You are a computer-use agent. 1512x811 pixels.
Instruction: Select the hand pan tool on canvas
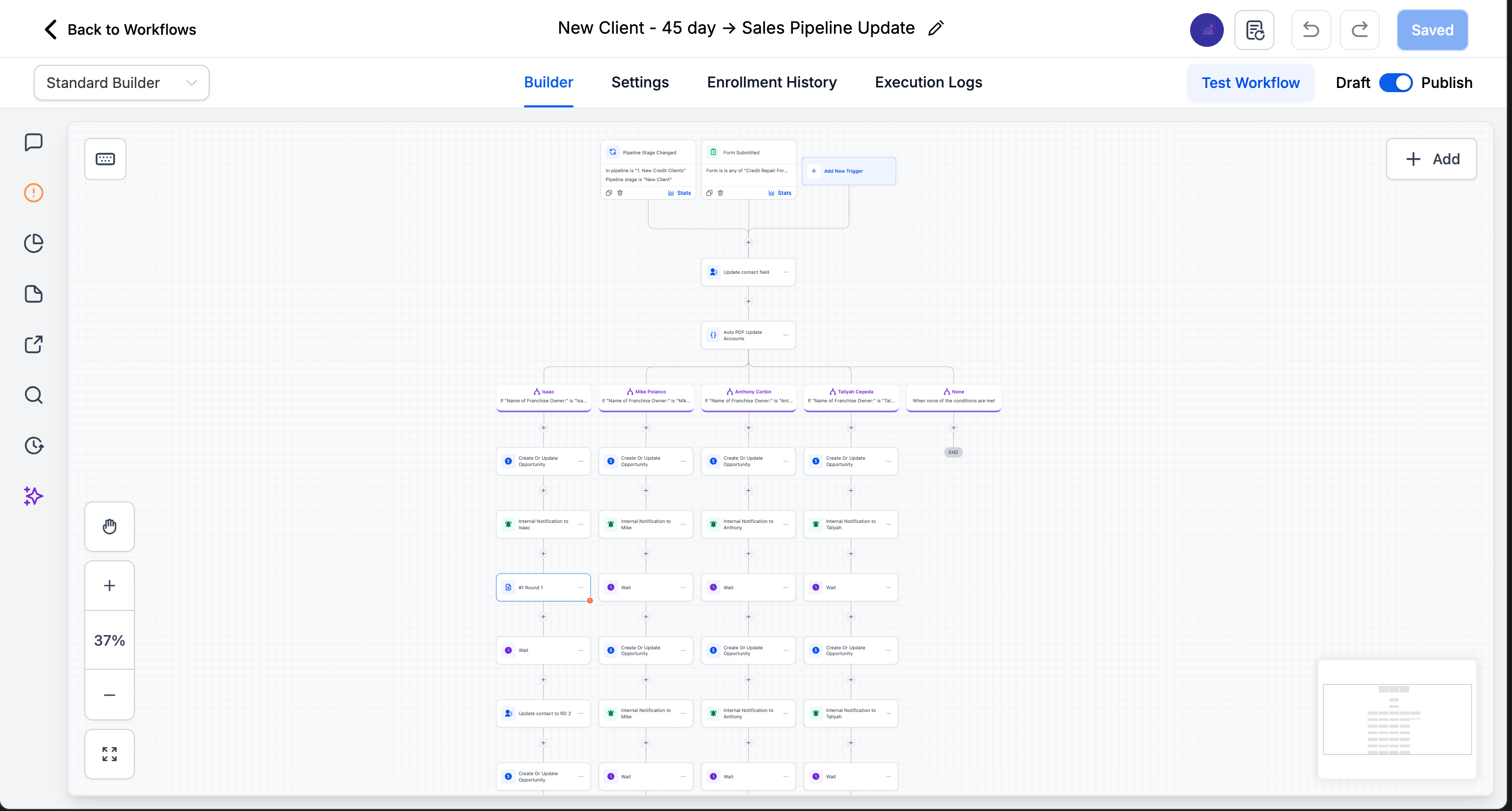pyautogui.click(x=109, y=527)
